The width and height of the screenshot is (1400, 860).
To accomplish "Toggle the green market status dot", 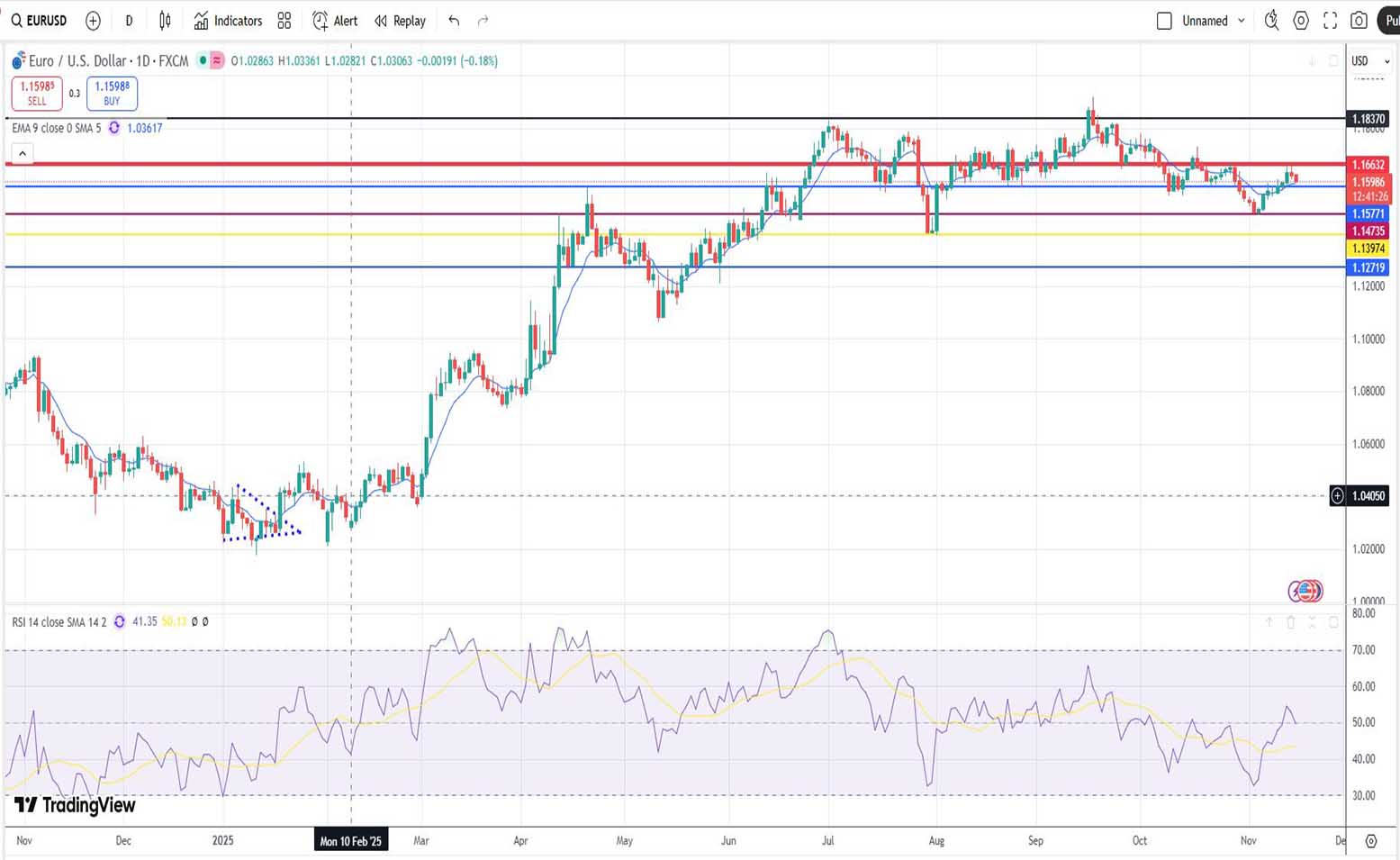I will [203, 60].
